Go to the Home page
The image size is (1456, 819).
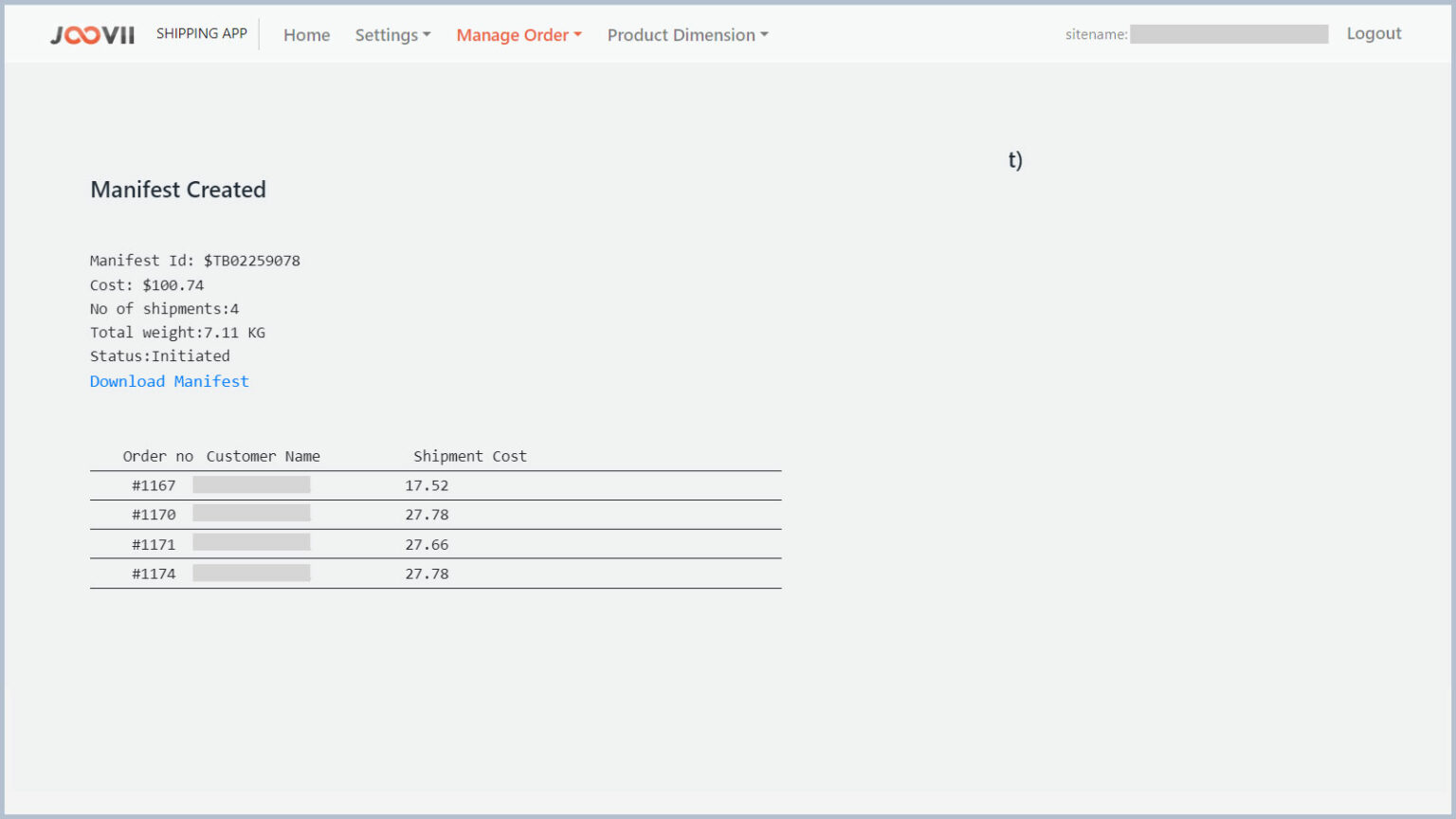point(306,35)
